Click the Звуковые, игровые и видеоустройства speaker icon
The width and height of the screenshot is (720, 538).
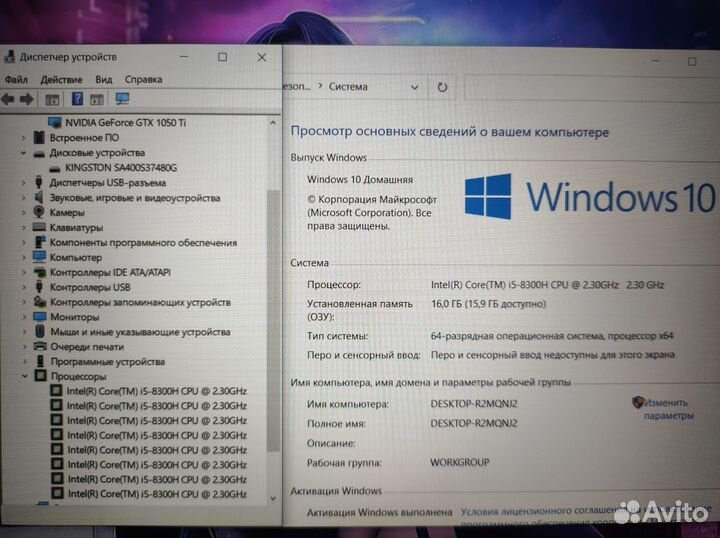tap(39, 197)
